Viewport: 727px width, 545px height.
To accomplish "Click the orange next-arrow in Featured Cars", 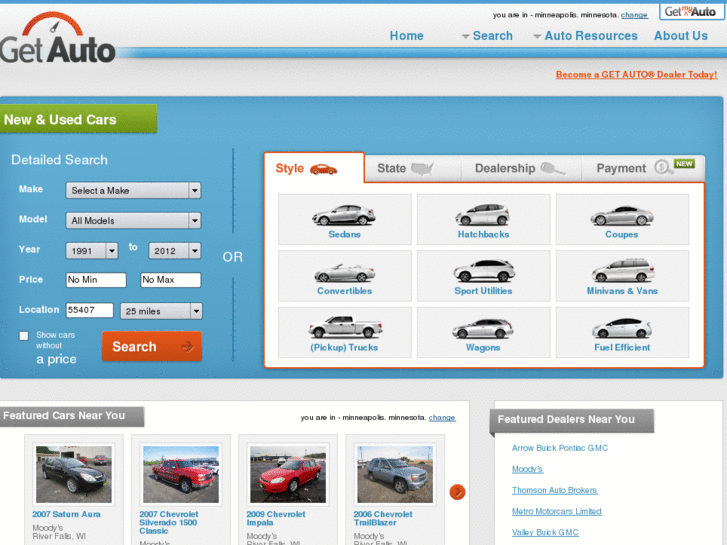I will [x=457, y=492].
